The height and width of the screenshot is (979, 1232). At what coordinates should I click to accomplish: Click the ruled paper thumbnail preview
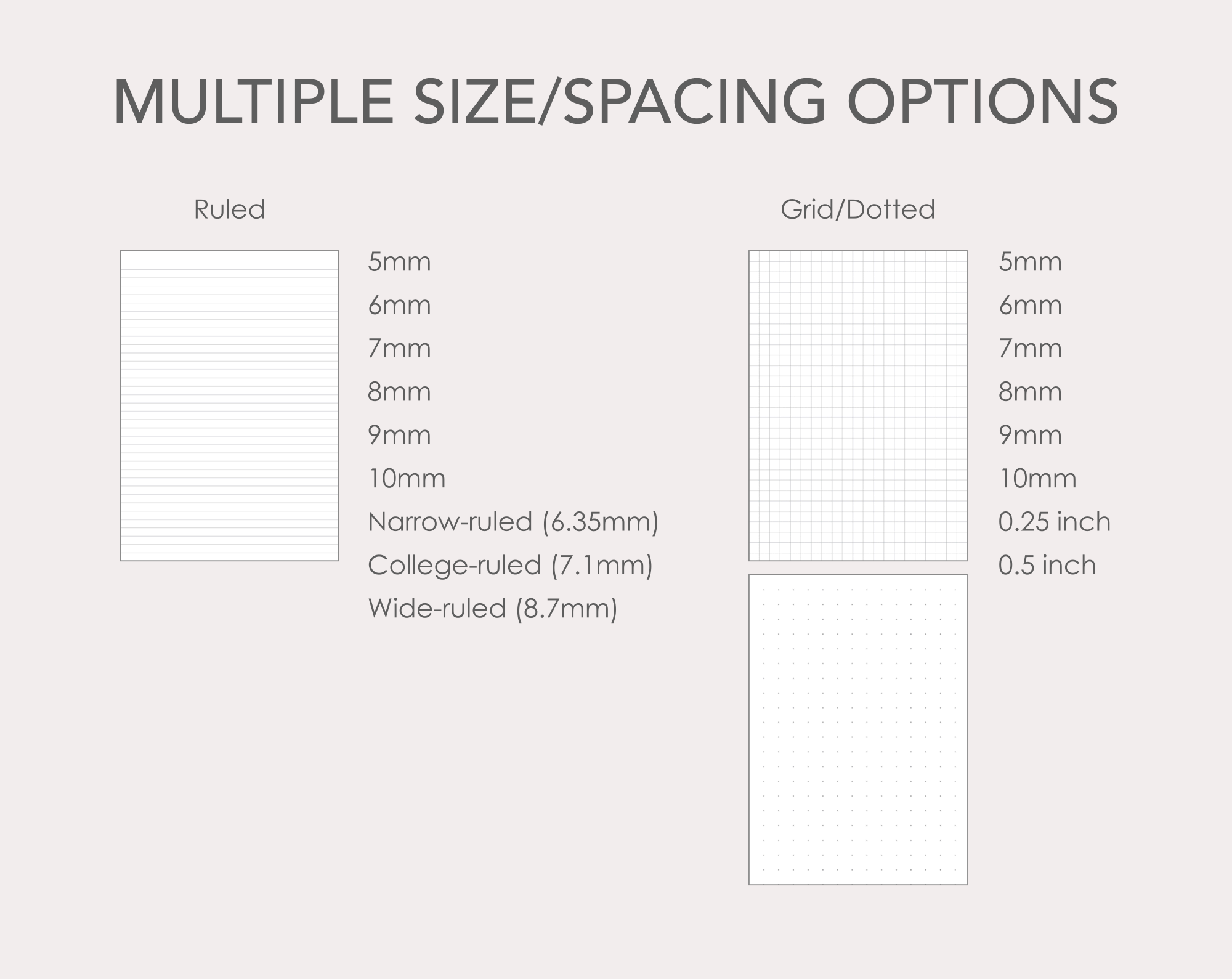tap(229, 405)
